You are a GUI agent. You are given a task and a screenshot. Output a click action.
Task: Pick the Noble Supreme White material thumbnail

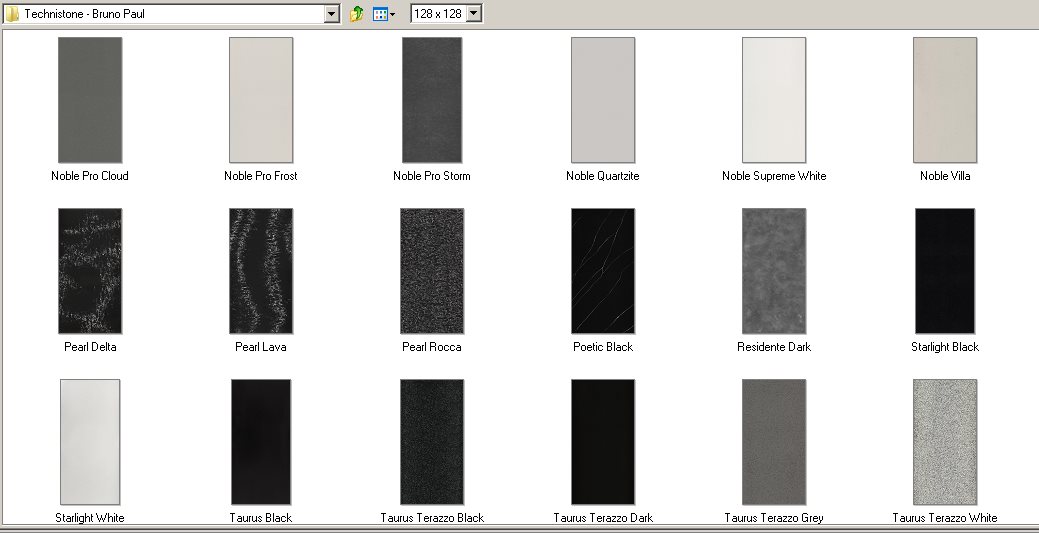coord(774,100)
